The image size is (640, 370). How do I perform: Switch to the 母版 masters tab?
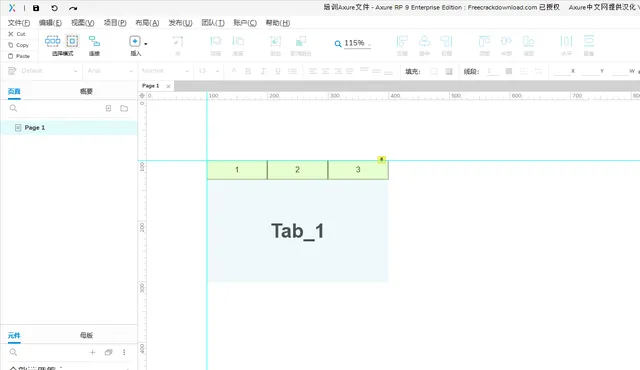pos(87,335)
